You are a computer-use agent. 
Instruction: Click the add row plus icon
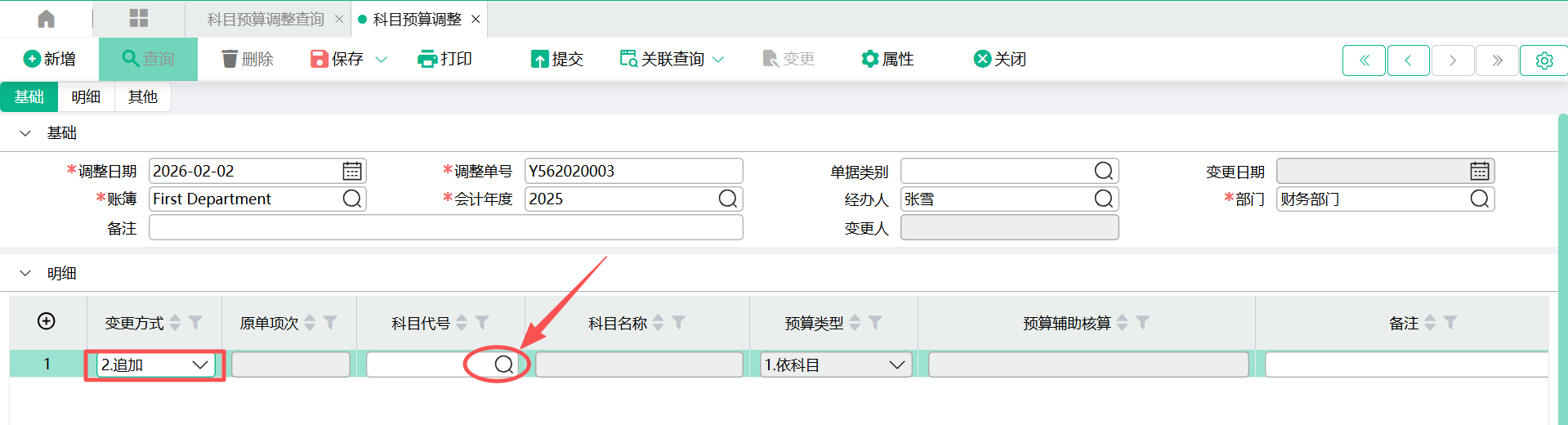click(47, 321)
